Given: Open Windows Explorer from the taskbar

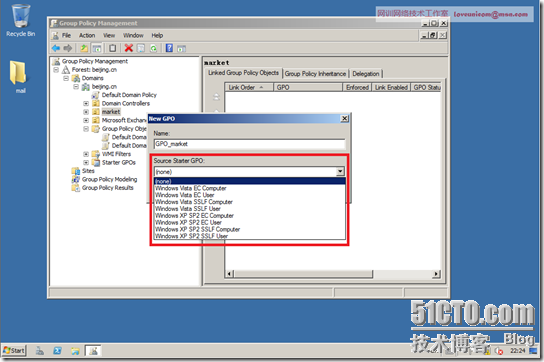Looking at the screenshot, I should (x=75, y=351).
